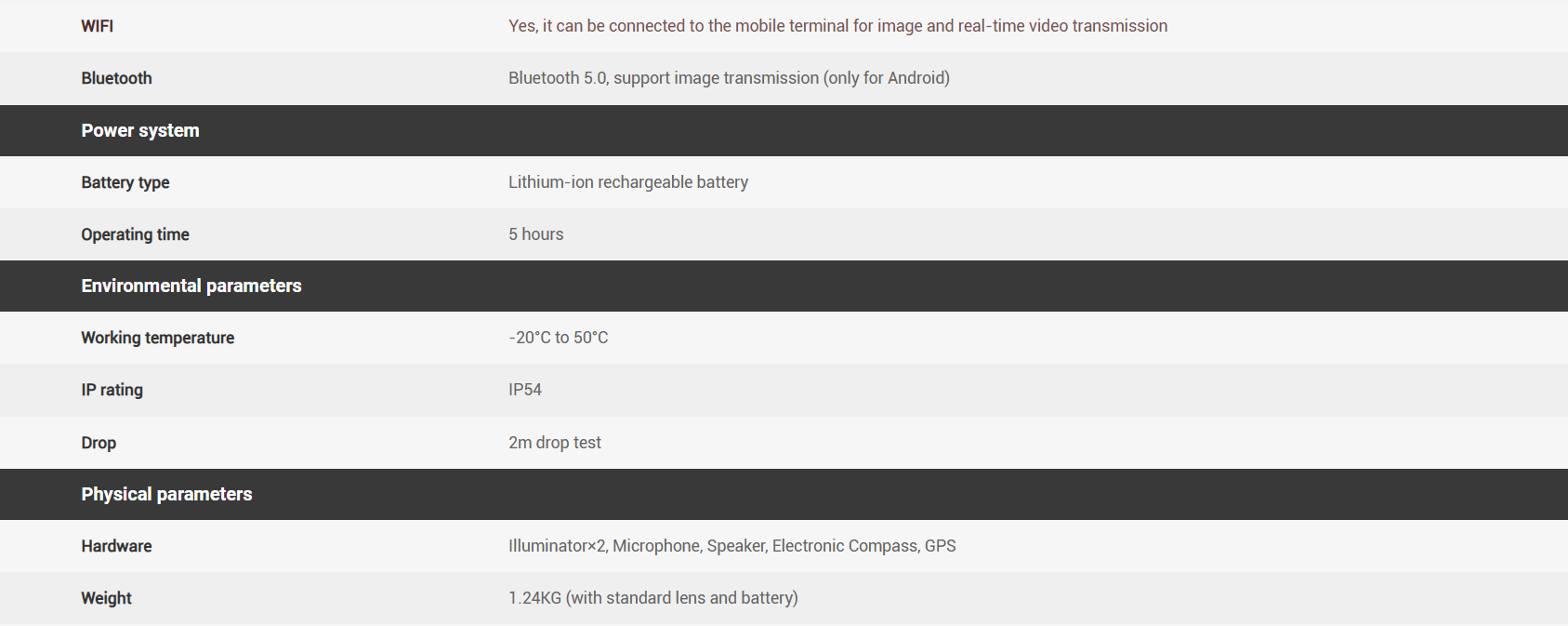
Task: Click the IP54 value
Action: pyautogui.click(x=524, y=390)
